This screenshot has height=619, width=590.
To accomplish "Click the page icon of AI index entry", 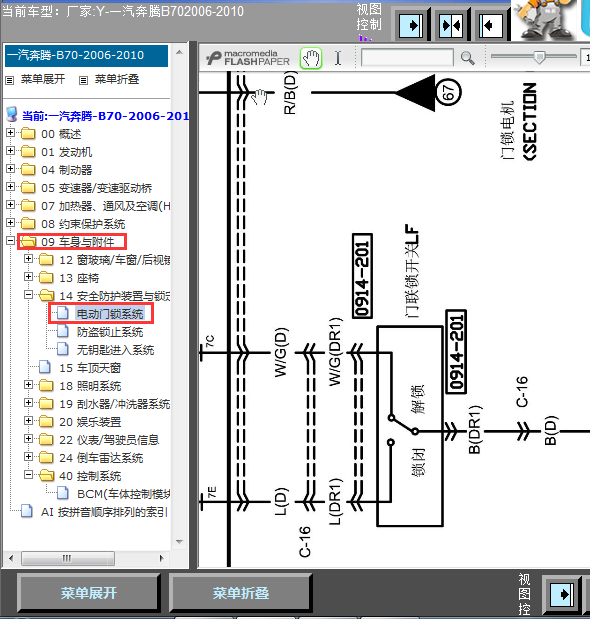I will [x=26, y=511].
